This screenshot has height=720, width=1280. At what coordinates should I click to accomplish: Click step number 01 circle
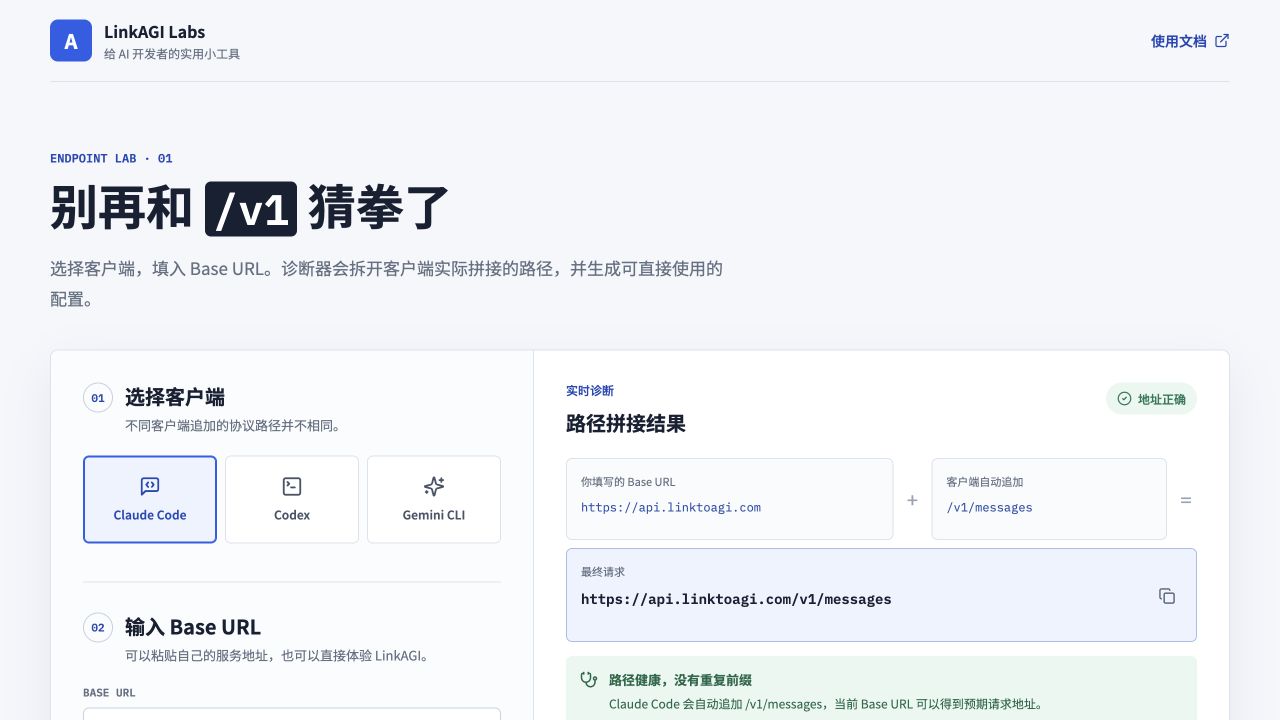[x=98, y=398]
